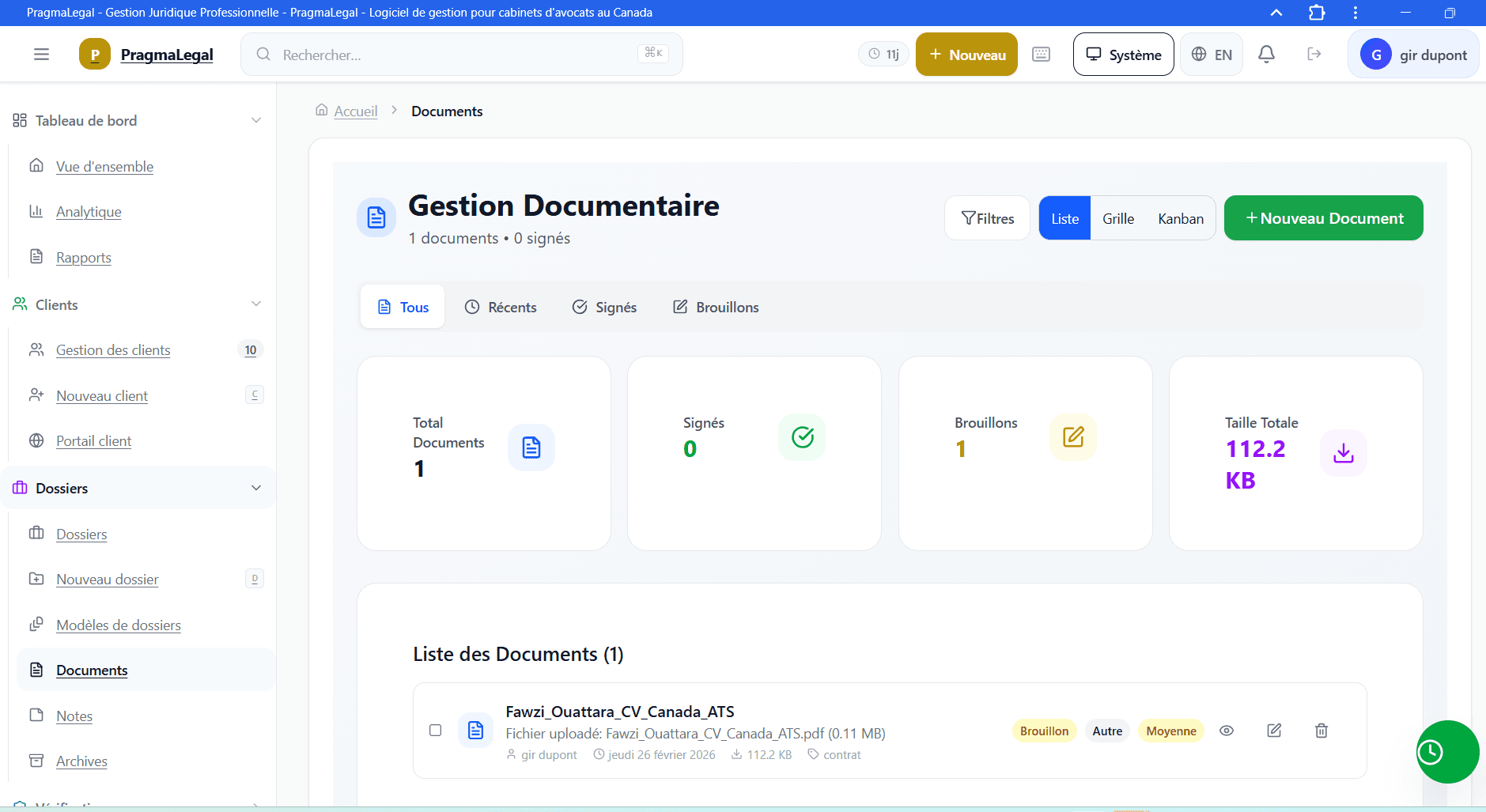Click the Brouillon status badge
Viewport: 1486px width, 812px height.
click(1044, 731)
